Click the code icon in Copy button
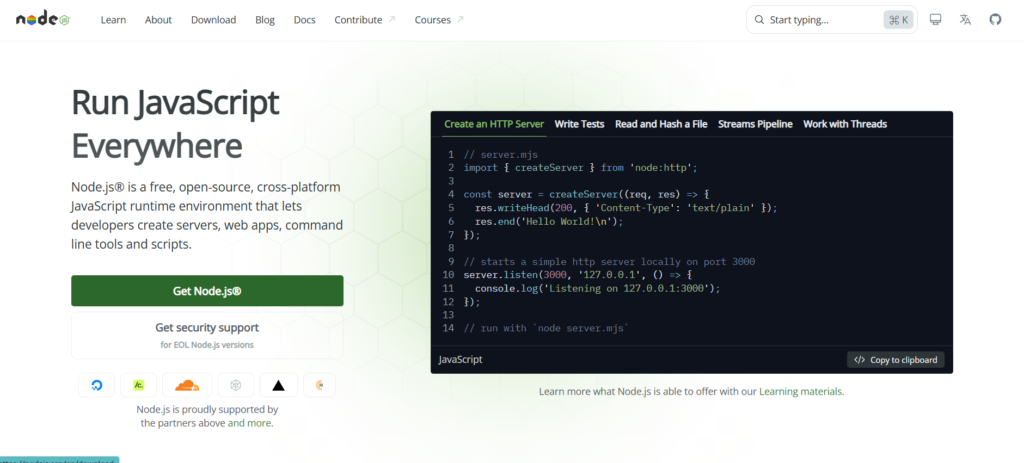The image size is (1024, 463). tap(859, 360)
